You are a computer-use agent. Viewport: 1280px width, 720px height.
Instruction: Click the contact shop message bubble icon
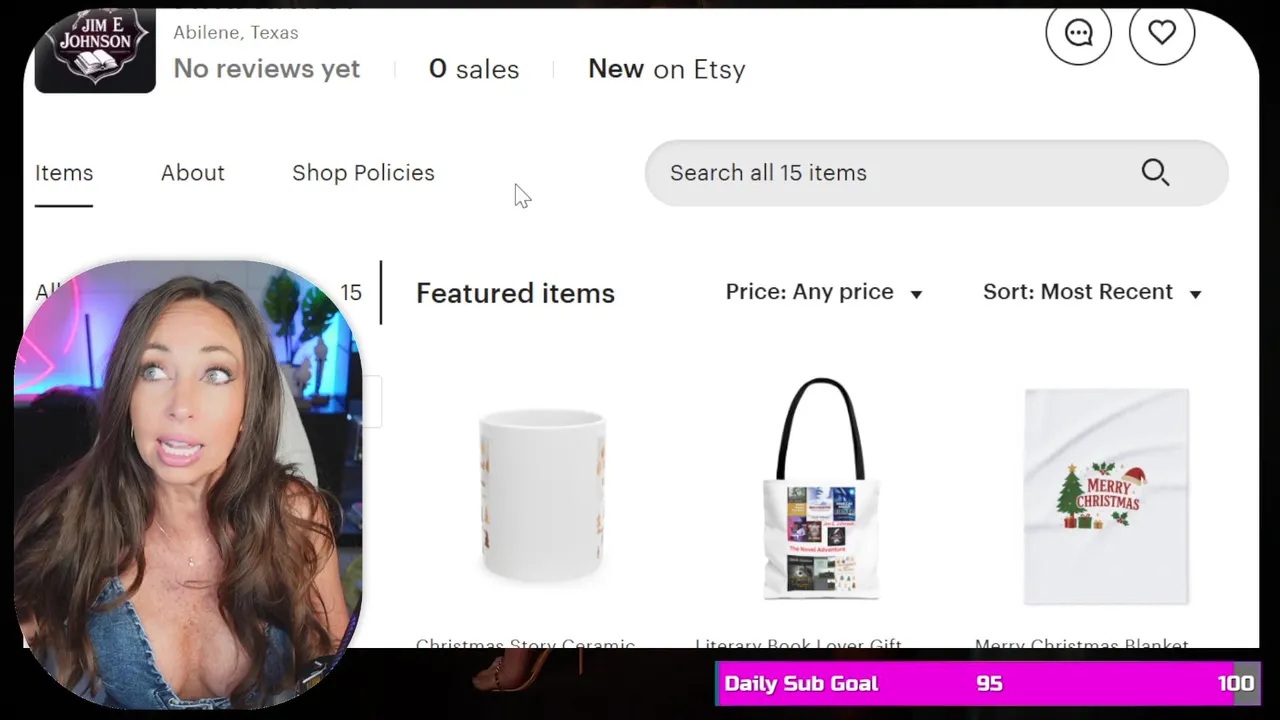1078,33
